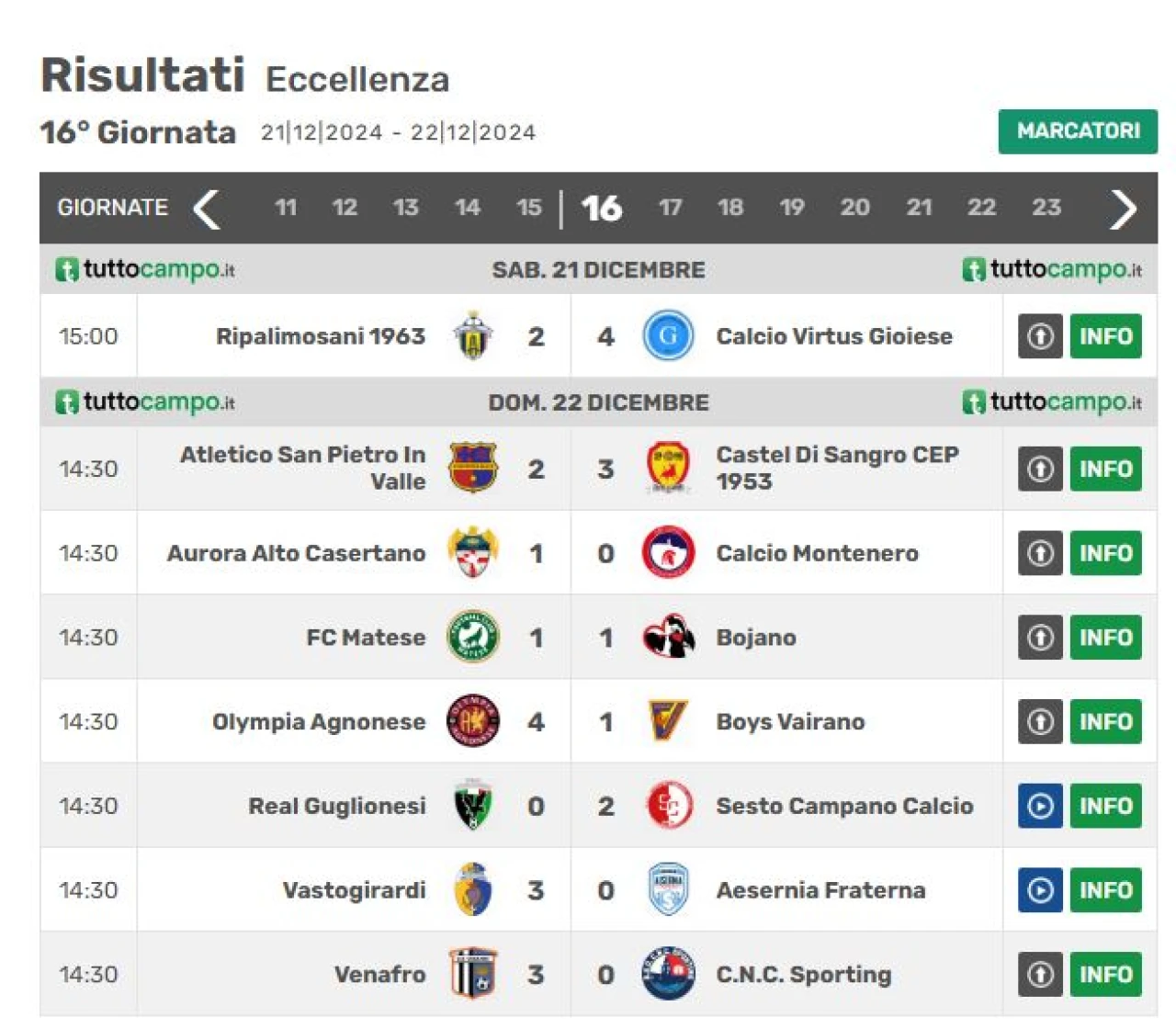1176x1029 pixels.
Task: Play video for Vastogirardi vs Aesernia Fraterna
Action: tap(1040, 890)
